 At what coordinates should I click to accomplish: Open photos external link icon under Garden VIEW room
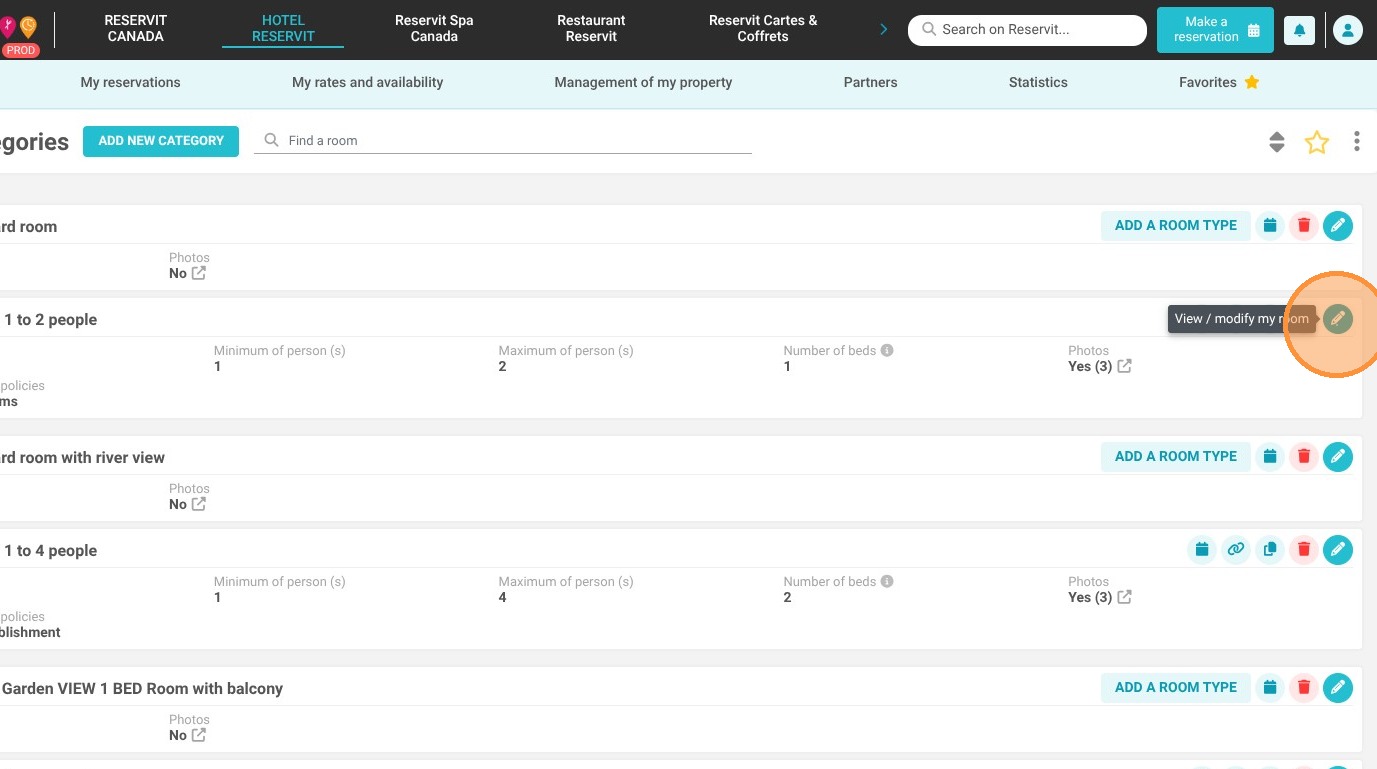(199, 735)
